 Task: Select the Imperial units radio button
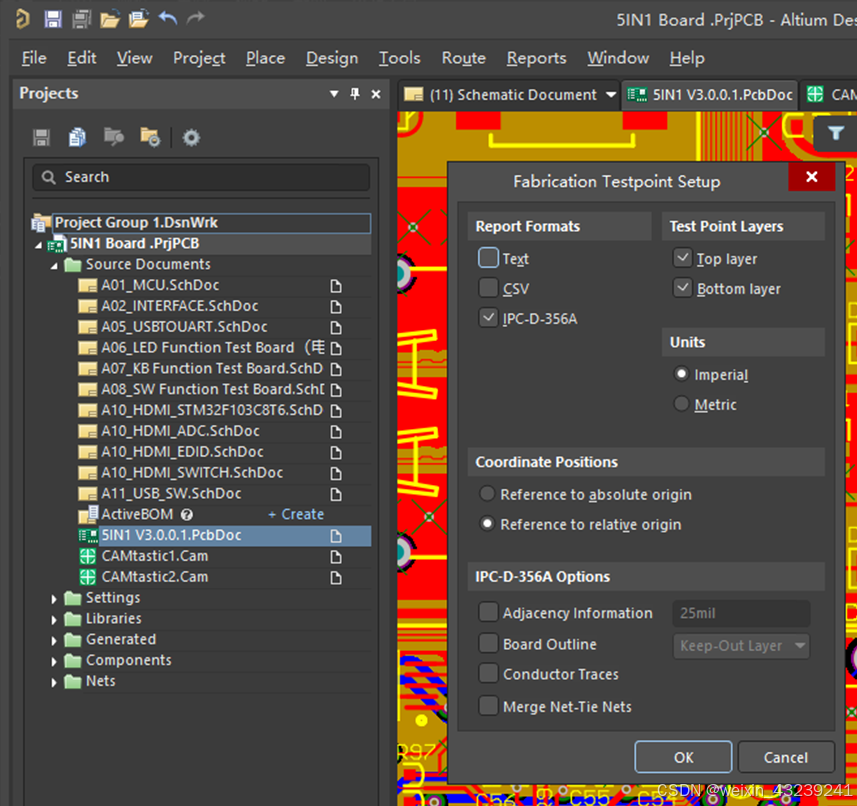(681, 374)
